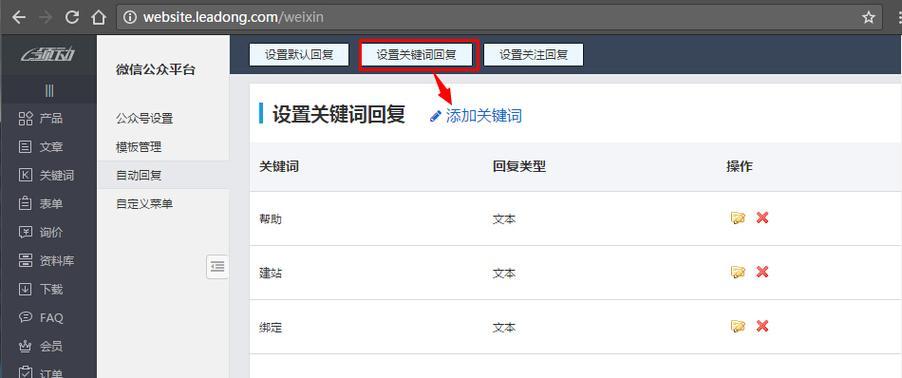Click the 产品 grid icon
Viewport: 902px width, 378px height.
coord(25,119)
